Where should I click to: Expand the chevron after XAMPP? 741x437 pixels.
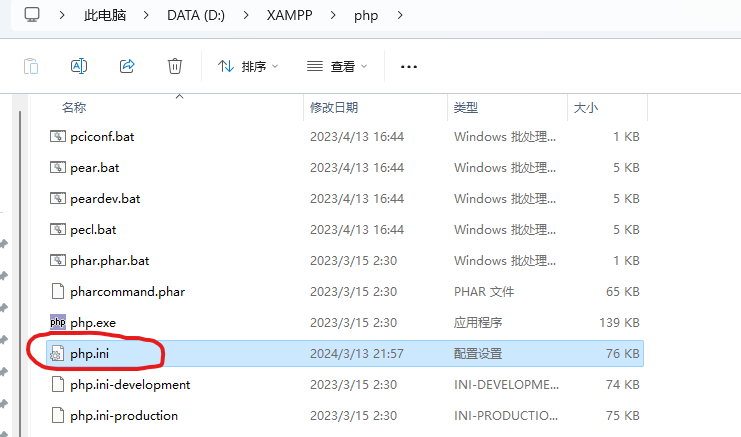[333, 15]
